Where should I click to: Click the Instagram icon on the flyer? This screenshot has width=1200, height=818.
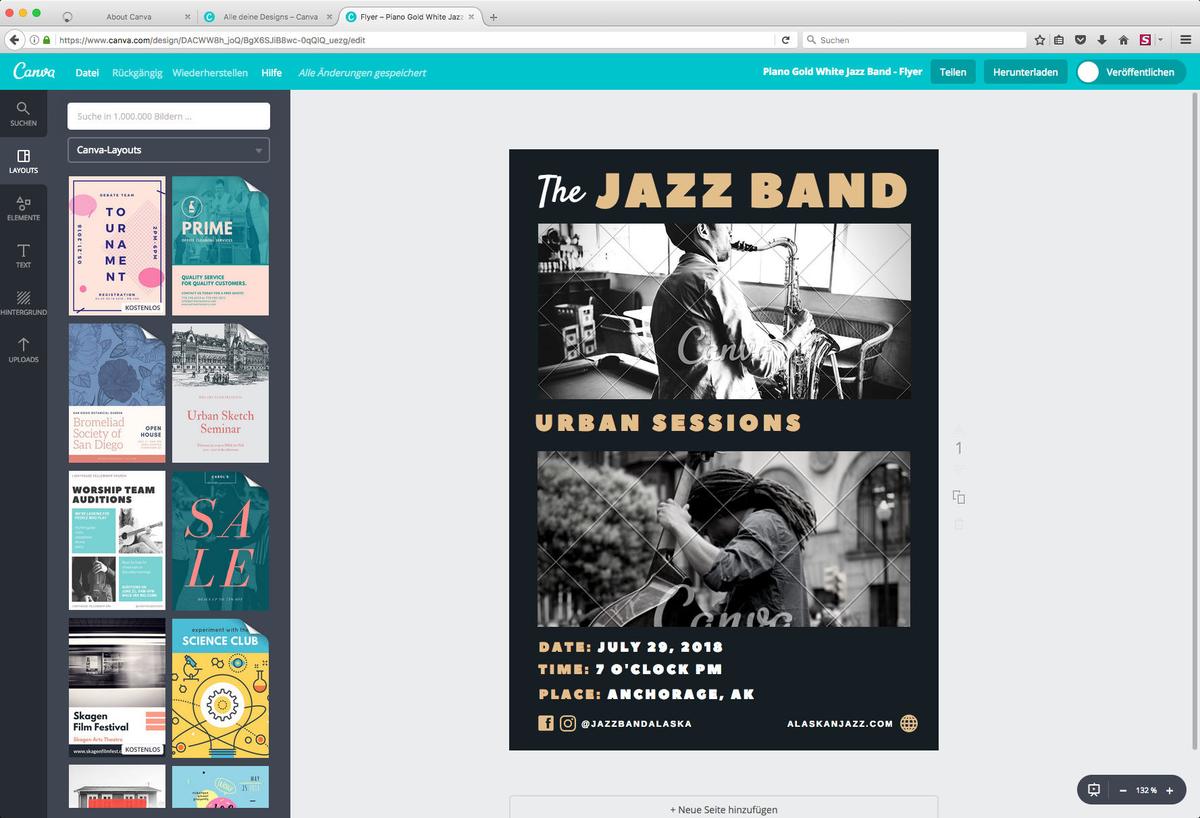(x=567, y=723)
